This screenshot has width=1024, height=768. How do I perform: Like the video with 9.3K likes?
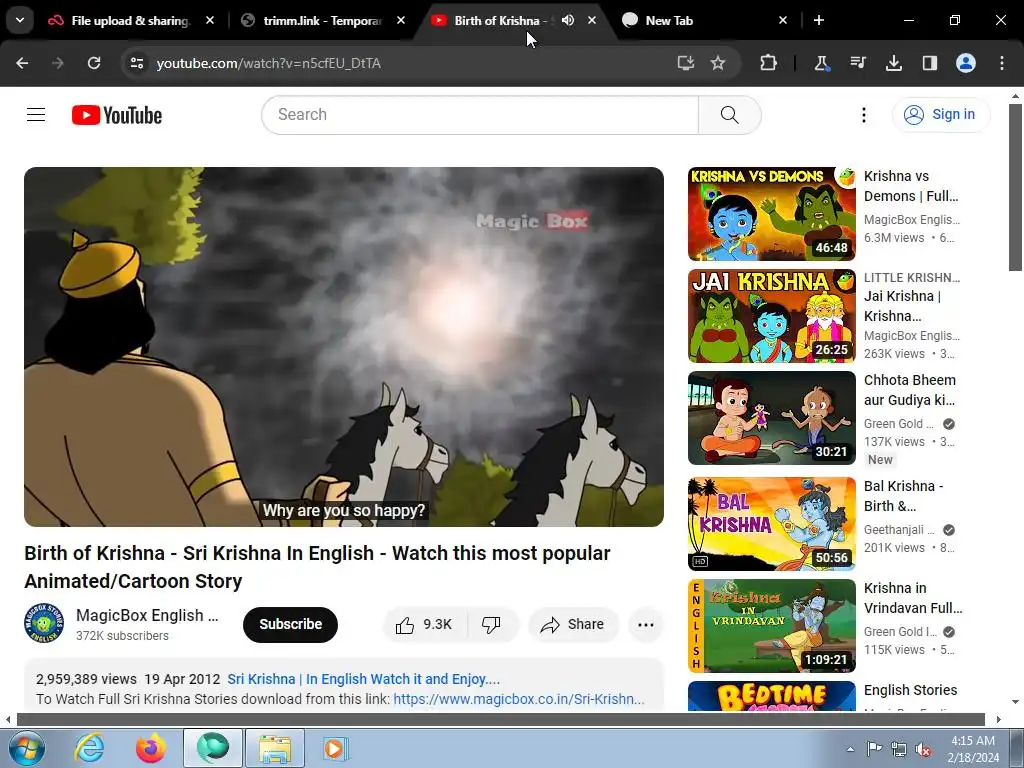[424, 624]
